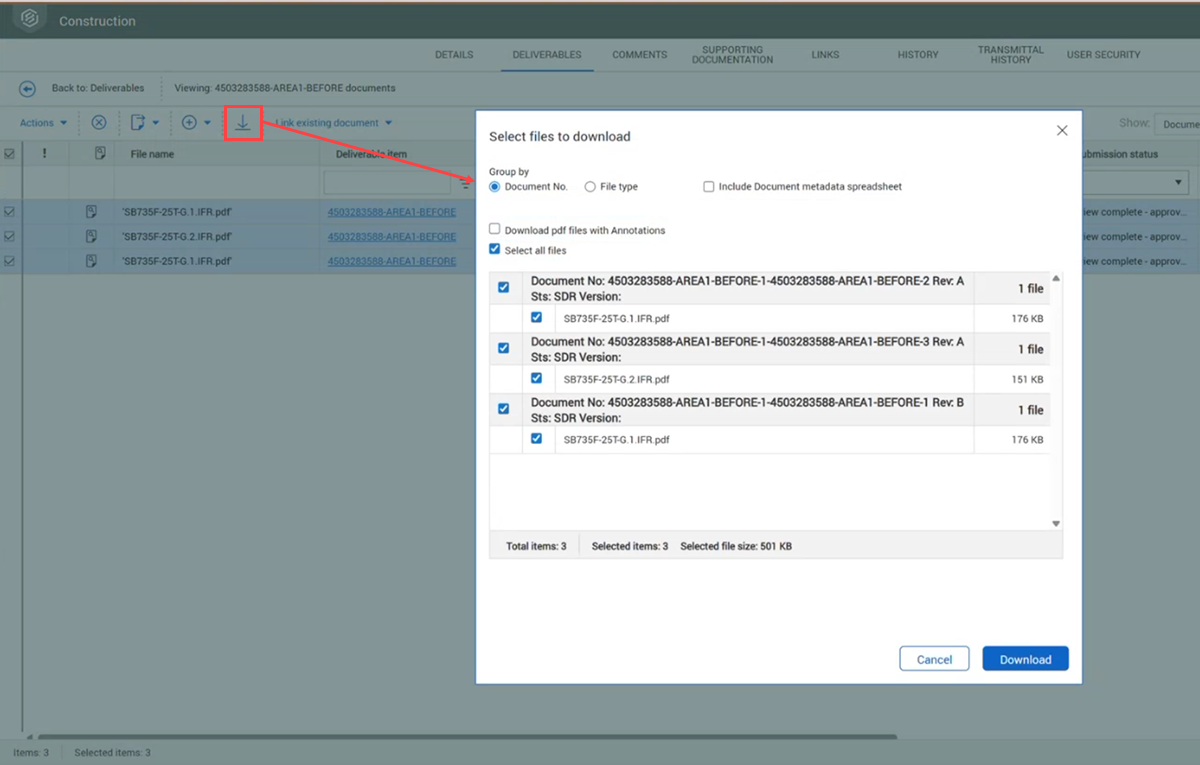Click the circled X remove icon in toolbar
The width and height of the screenshot is (1200, 765).
tap(99, 122)
